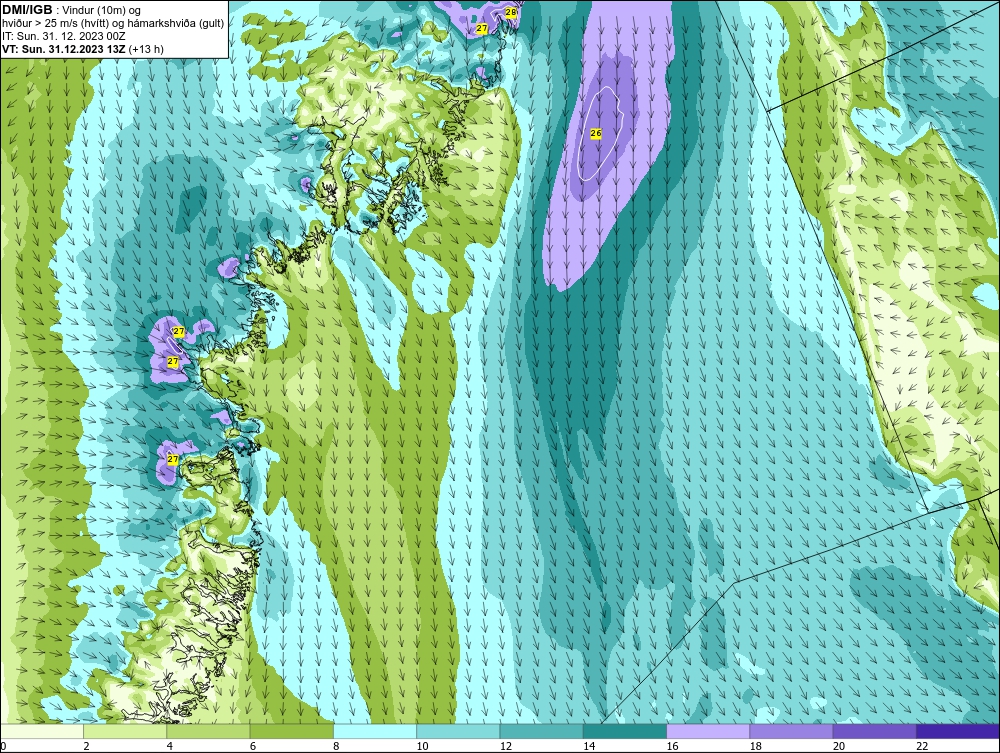Click the yellow 28 gust label at map top

click(x=511, y=11)
